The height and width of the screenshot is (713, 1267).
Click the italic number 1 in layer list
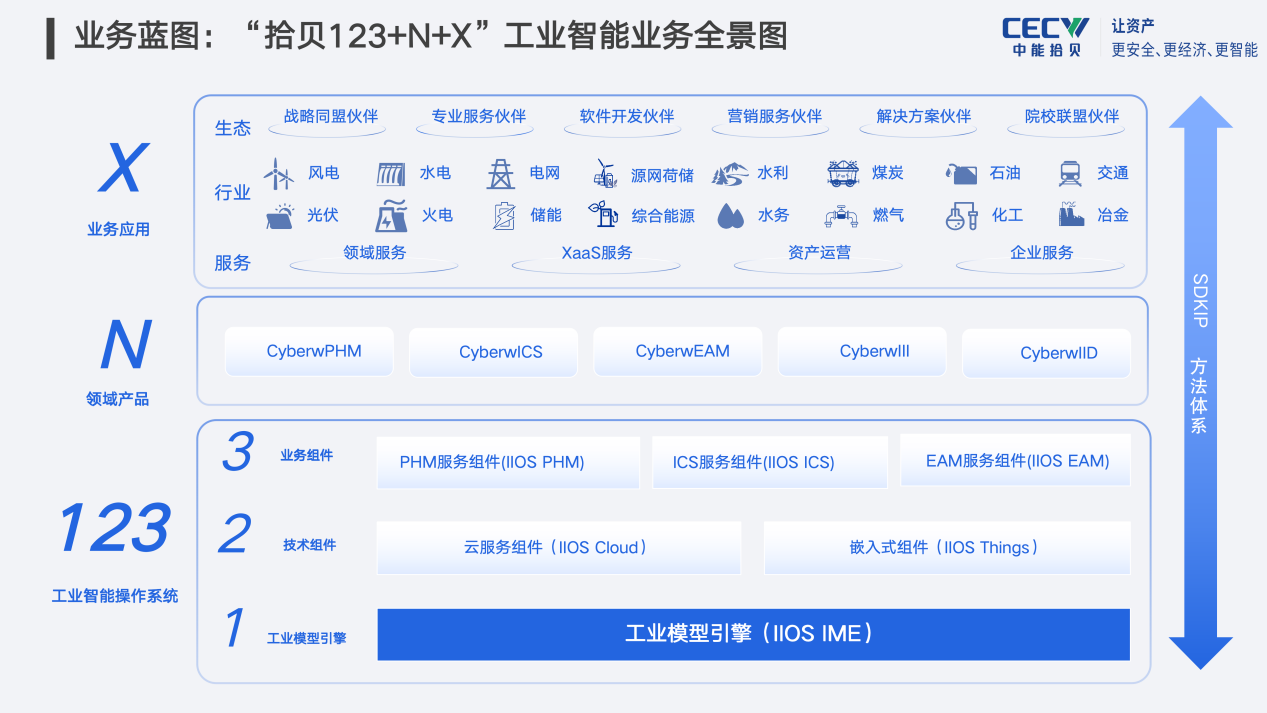tap(234, 628)
